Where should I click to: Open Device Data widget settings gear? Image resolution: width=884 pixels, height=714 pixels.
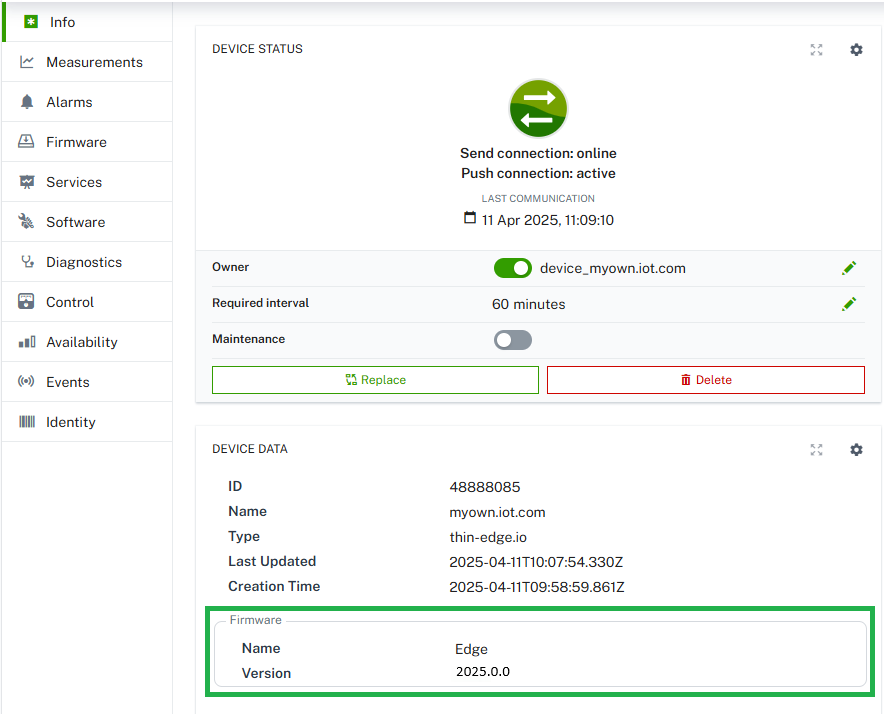(856, 450)
